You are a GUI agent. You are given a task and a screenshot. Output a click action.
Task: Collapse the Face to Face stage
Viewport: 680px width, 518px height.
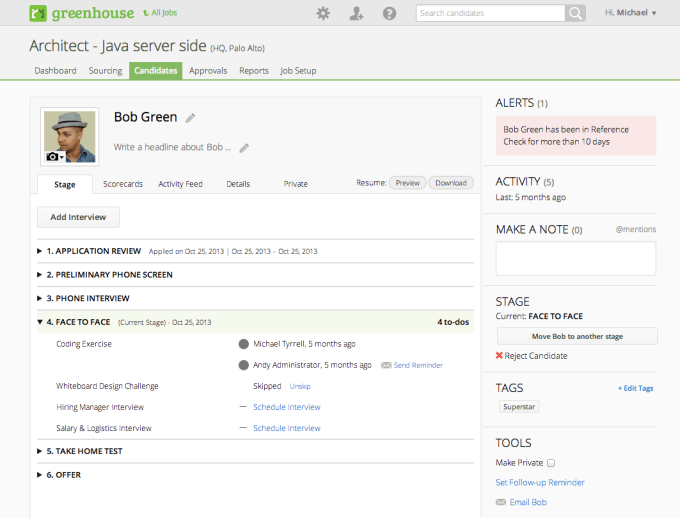pos(40,322)
